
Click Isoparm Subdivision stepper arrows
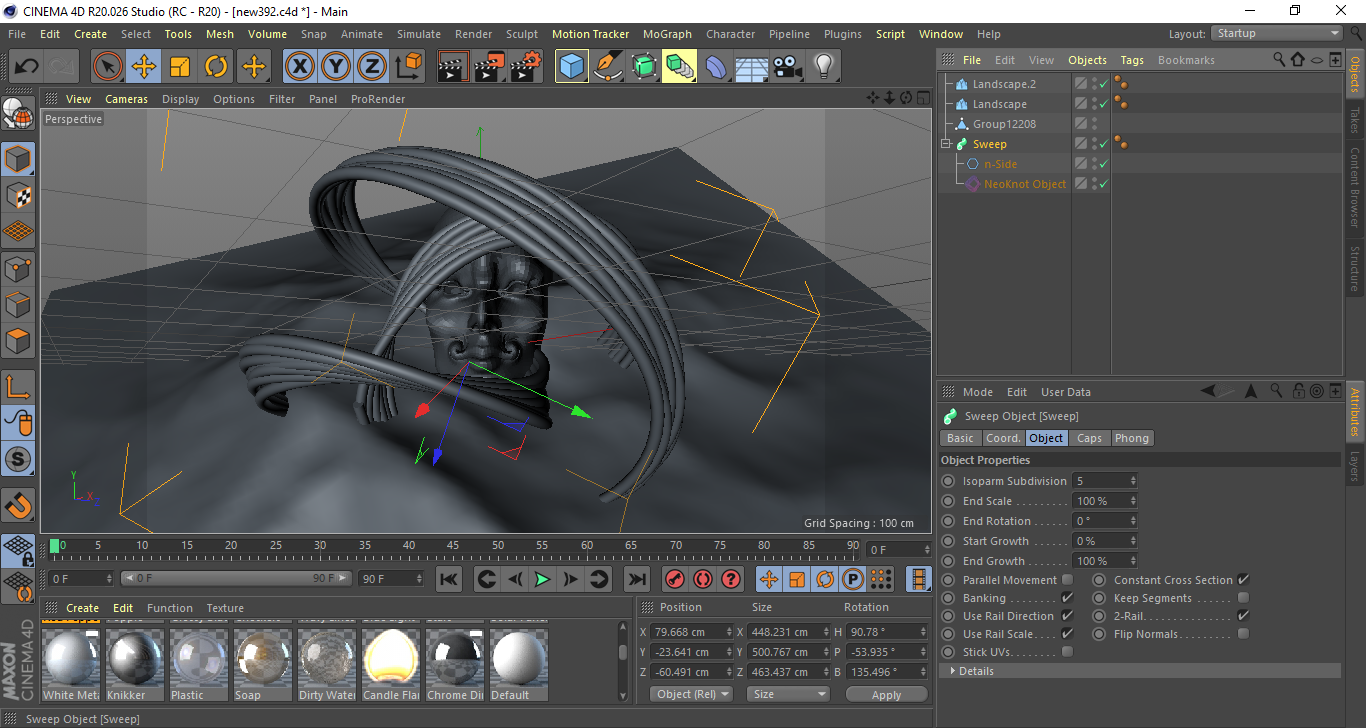(1133, 481)
